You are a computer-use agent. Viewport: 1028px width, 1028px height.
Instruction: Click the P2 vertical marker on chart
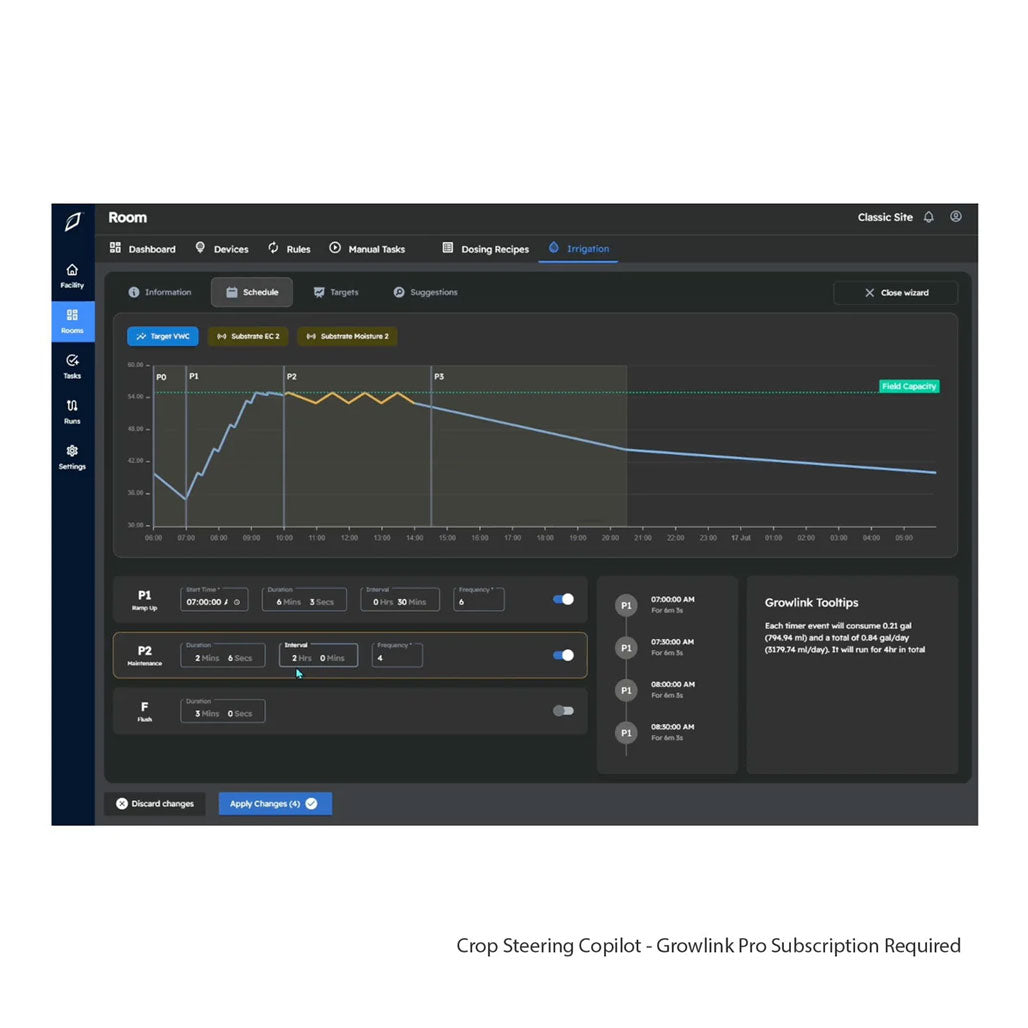pyautogui.click(x=284, y=450)
